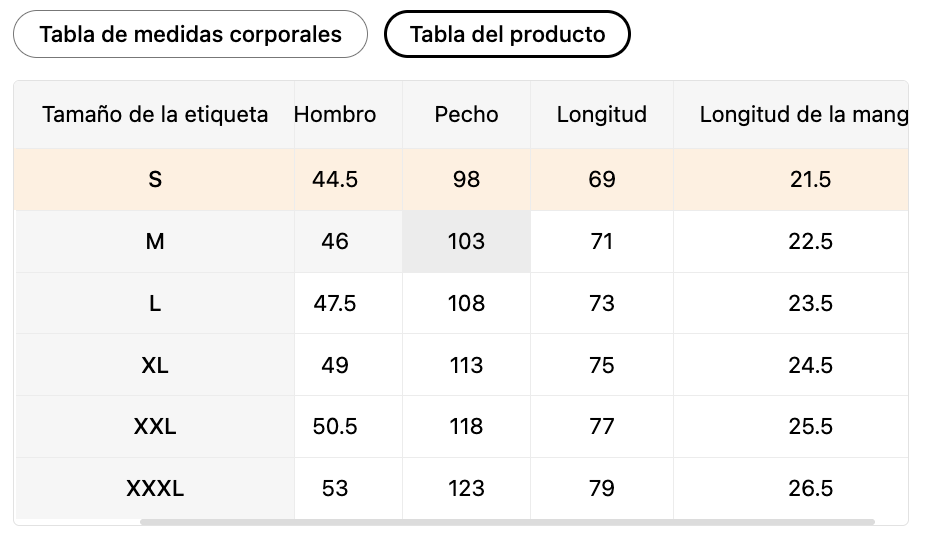Screen dimensions: 934x542
Task: Click the Pecho column header
Action: 466,114
